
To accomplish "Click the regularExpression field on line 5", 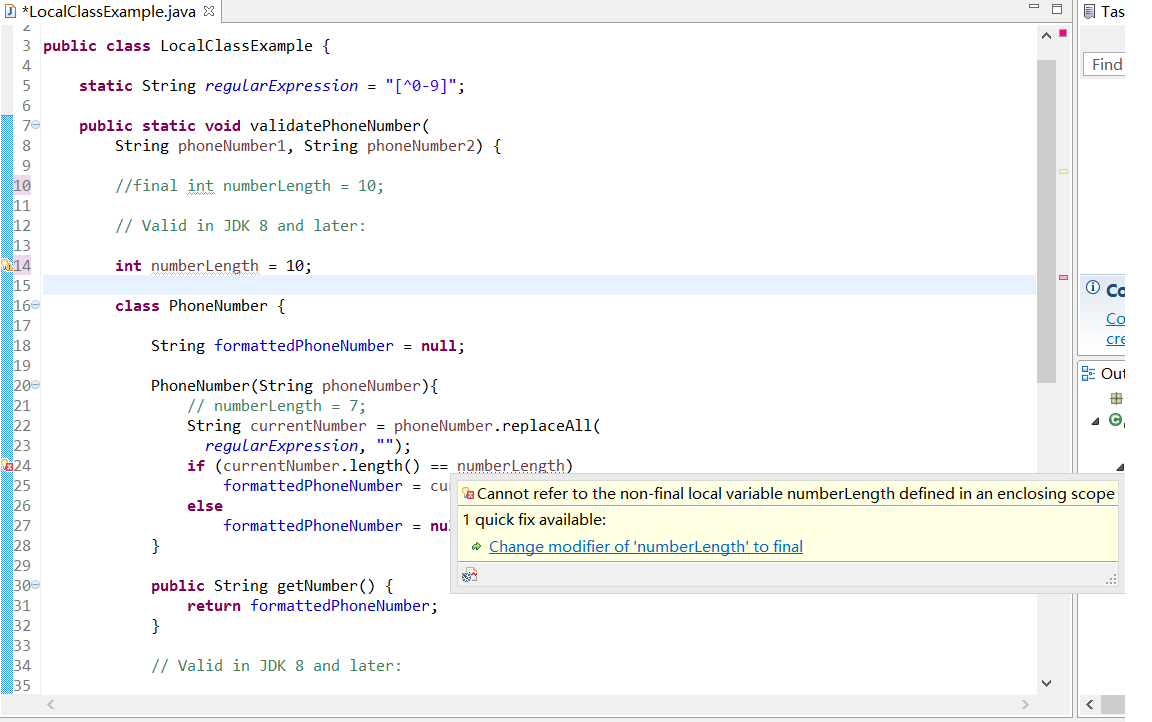I will [x=281, y=86].
